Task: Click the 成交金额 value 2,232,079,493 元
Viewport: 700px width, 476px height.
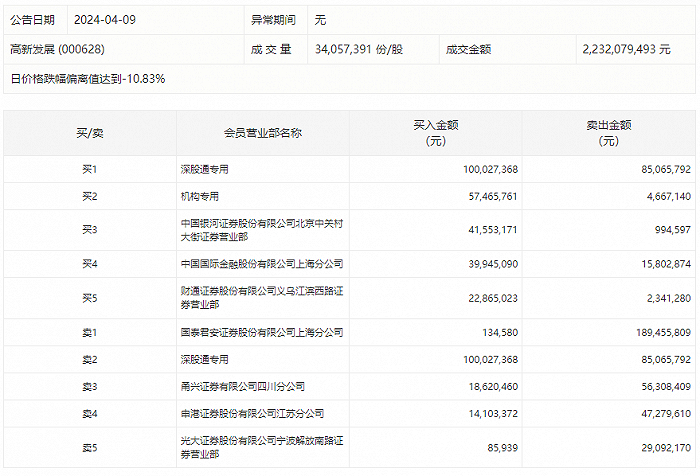Action: [625, 48]
